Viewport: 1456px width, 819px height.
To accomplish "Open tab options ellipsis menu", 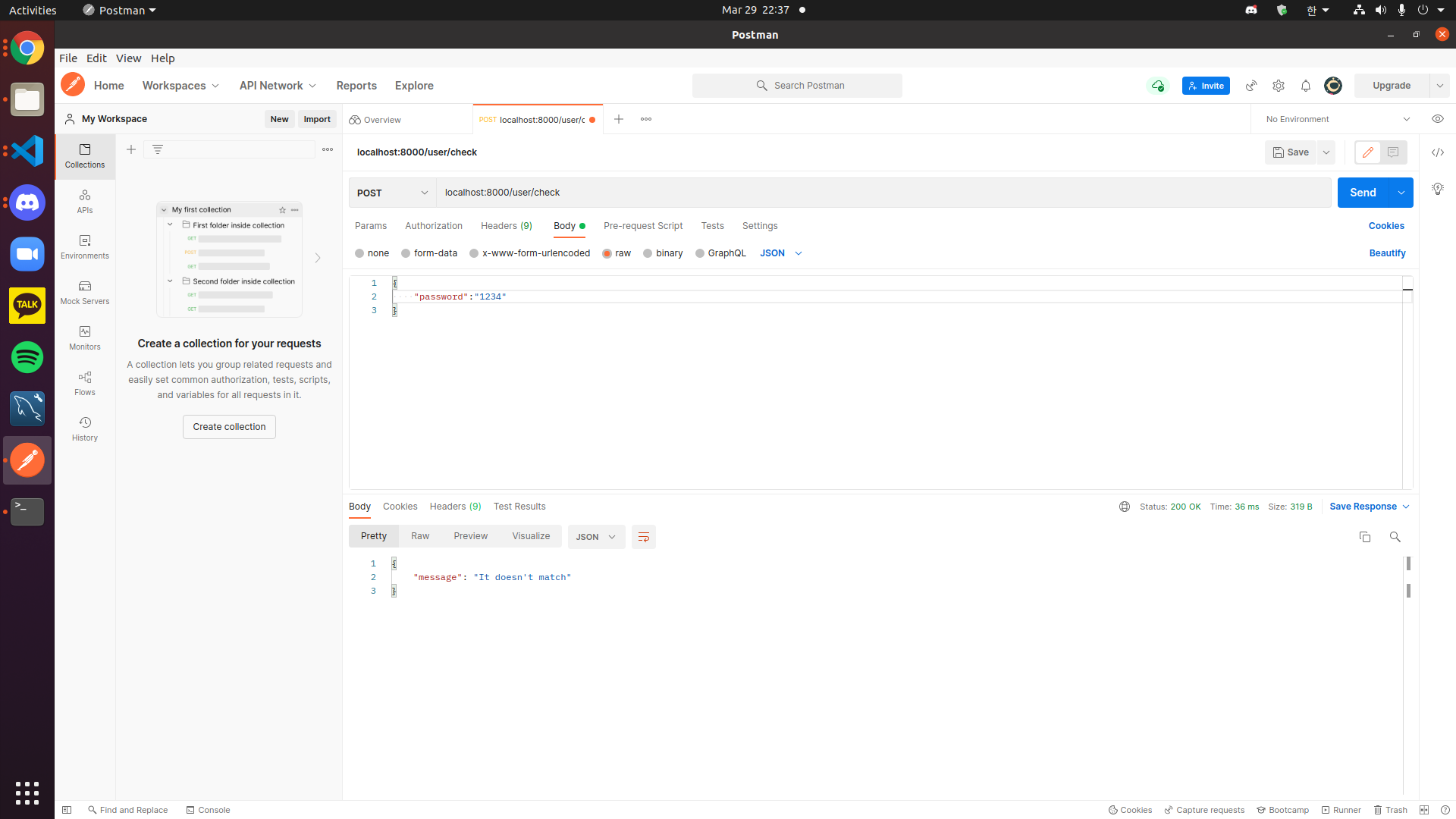I will point(646,119).
